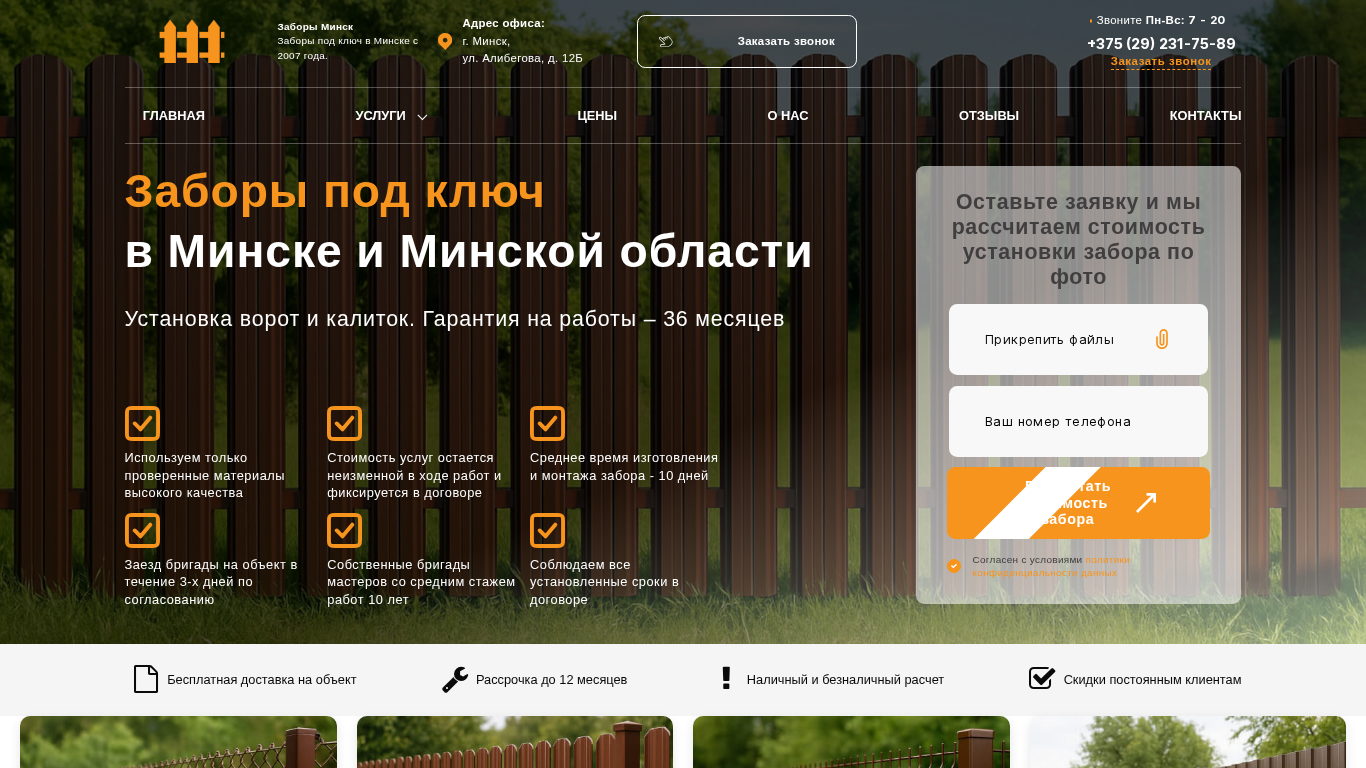This screenshot has width=1366, height=768.
Task: Click the text 'Рассрочка до 12 месяцев'
Action: pos(552,680)
